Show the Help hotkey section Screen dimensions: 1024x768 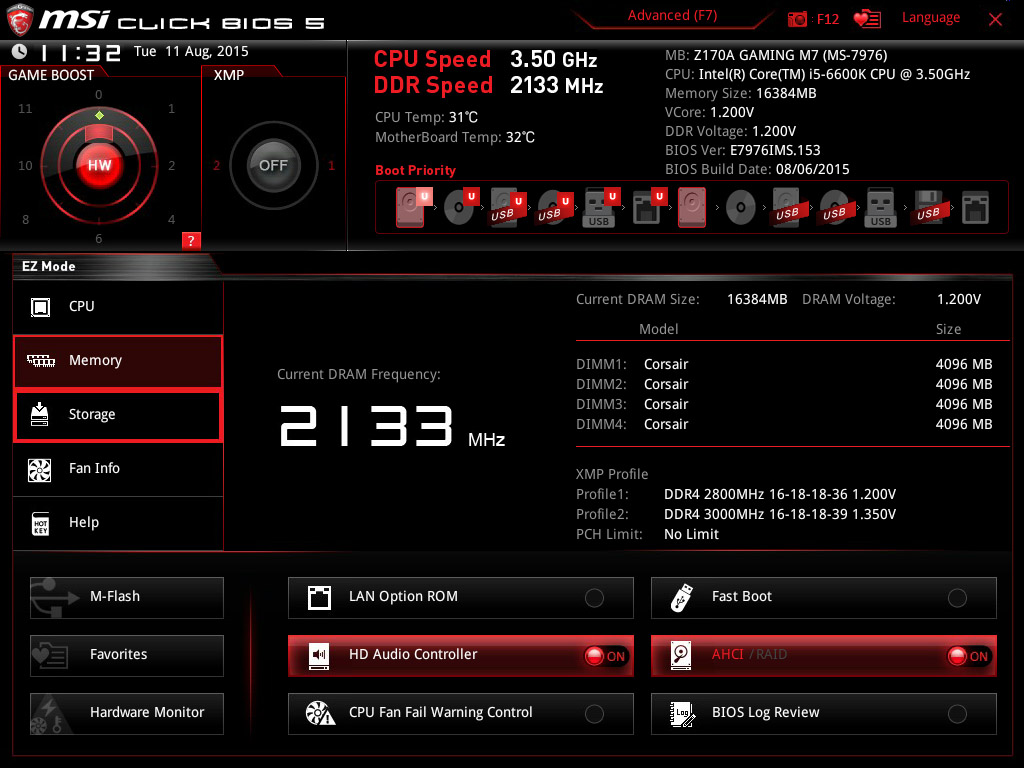118,523
